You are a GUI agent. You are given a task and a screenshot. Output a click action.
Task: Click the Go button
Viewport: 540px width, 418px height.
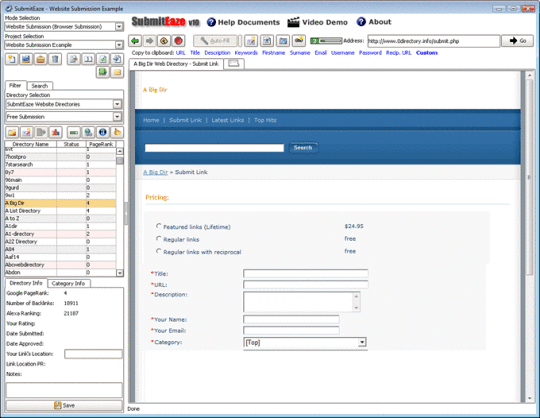tap(518, 41)
